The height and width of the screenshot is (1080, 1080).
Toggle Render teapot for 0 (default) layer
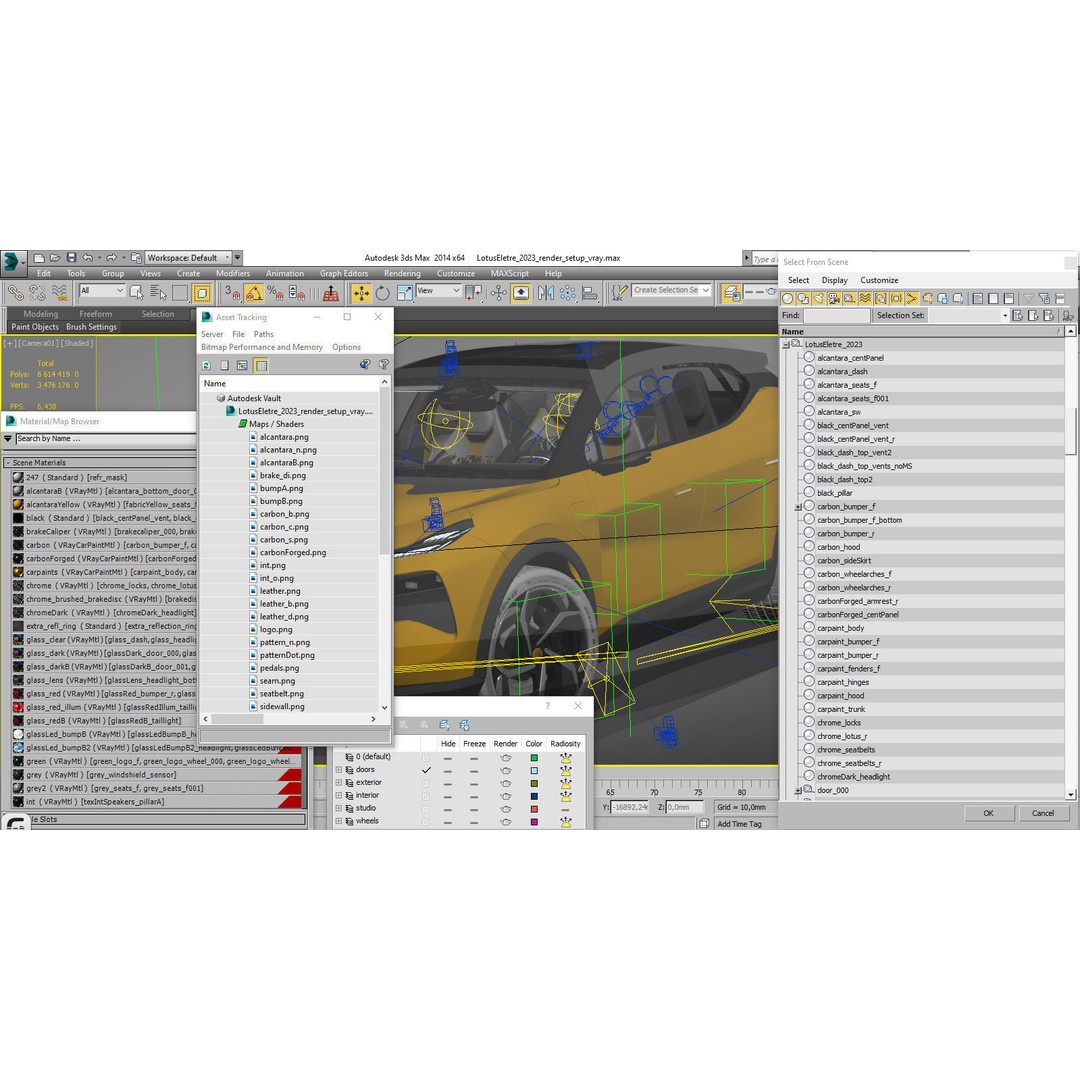click(x=506, y=758)
